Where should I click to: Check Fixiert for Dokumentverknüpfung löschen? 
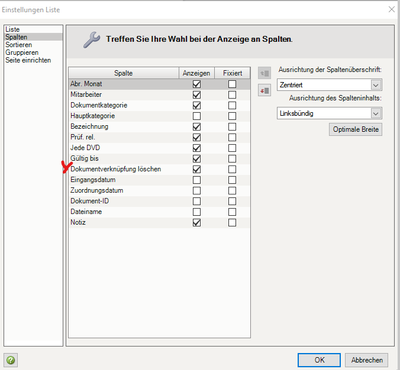(232, 169)
